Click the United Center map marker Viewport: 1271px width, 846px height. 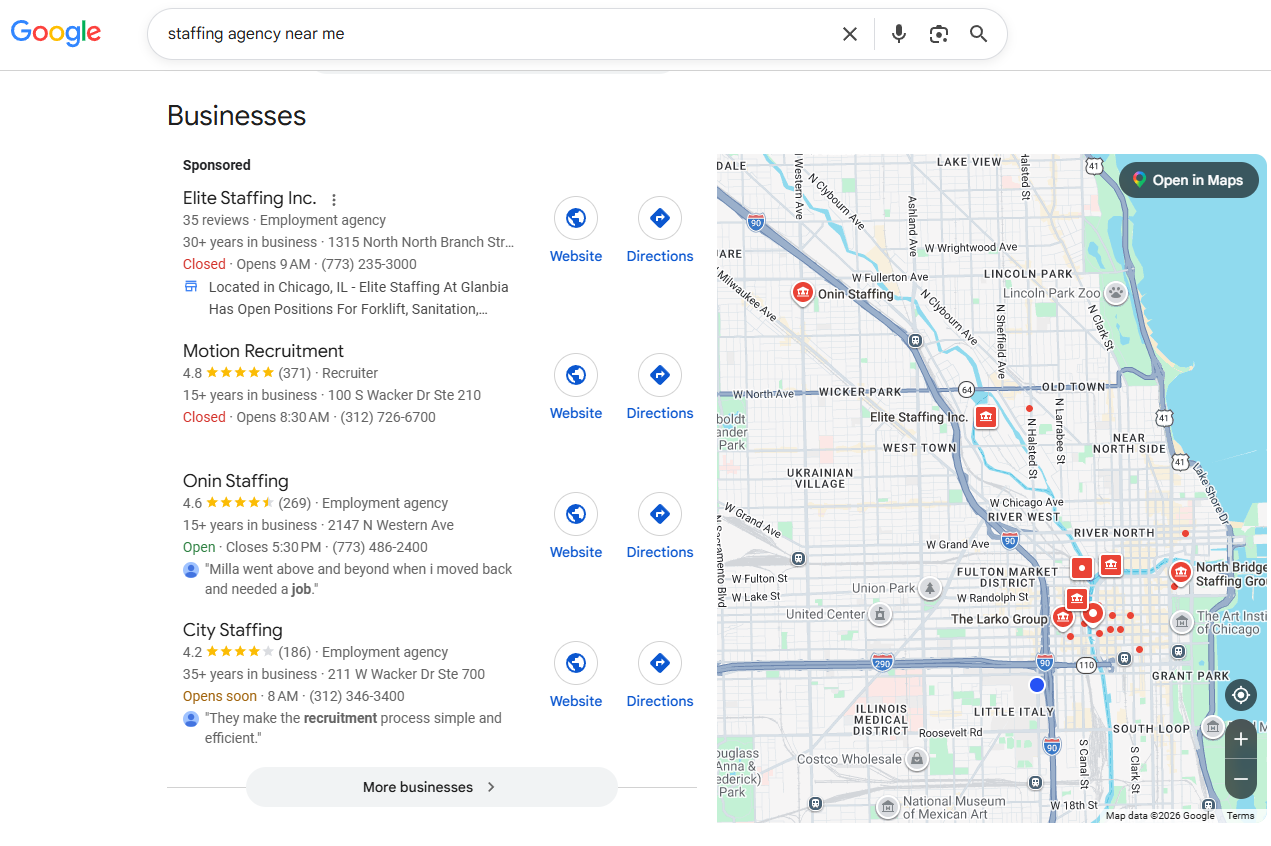(x=880, y=614)
